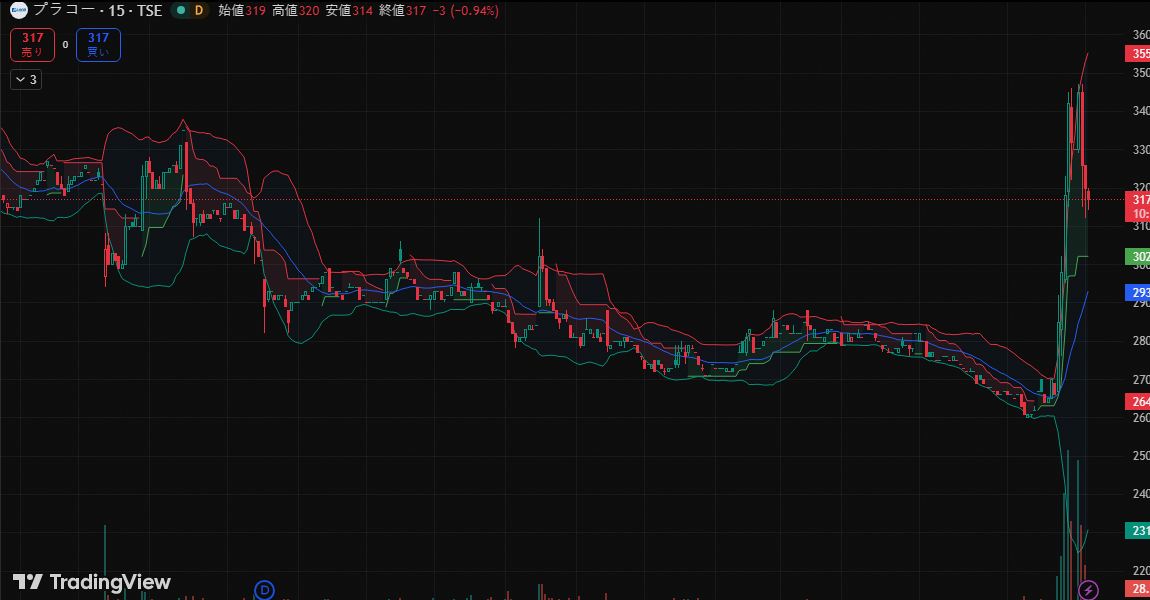The image size is (1150, 600).
Task: Click the red 355 price label on scale
Action: pos(1138,54)
